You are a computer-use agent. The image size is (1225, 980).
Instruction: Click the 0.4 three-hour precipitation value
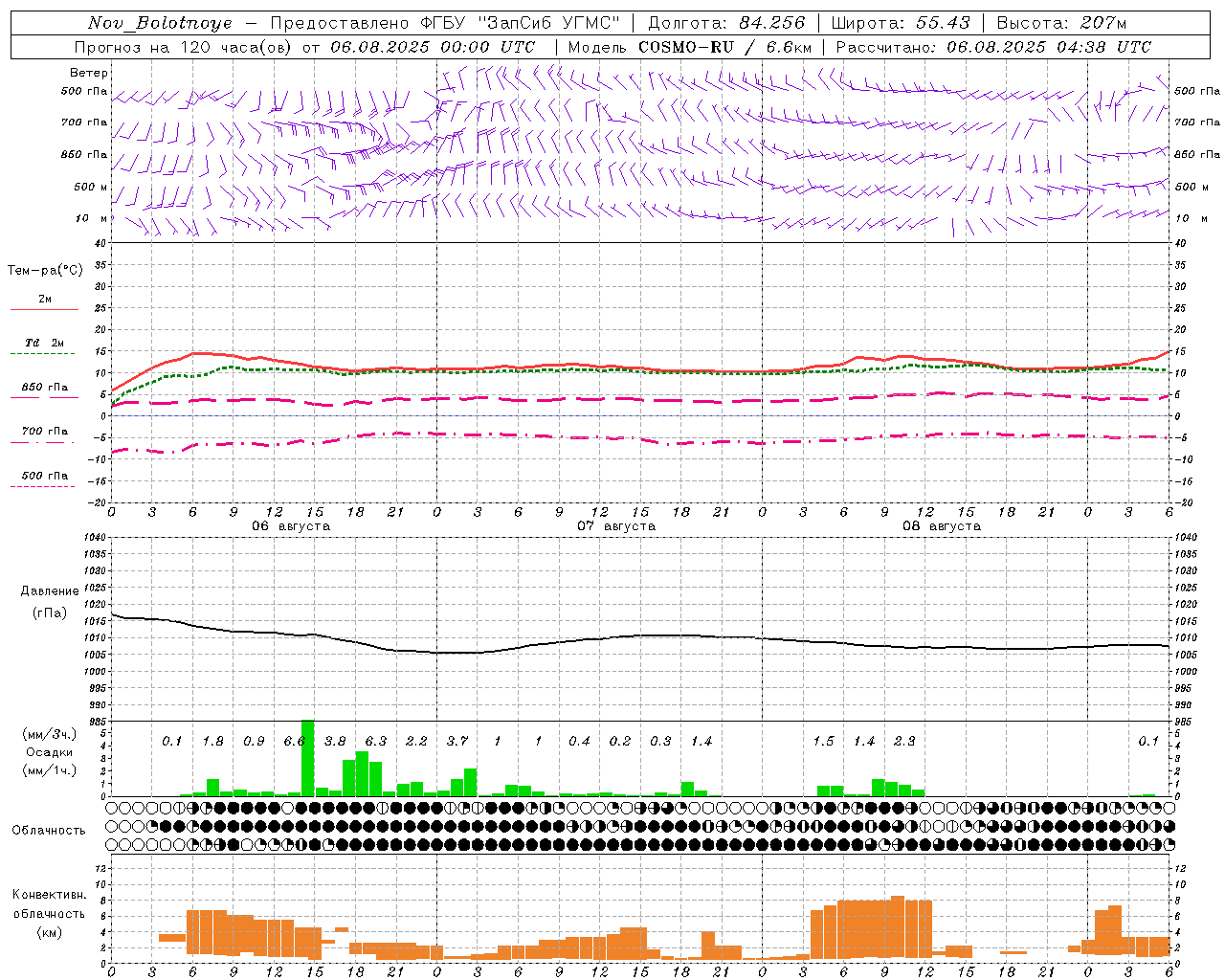pos(579,742)
